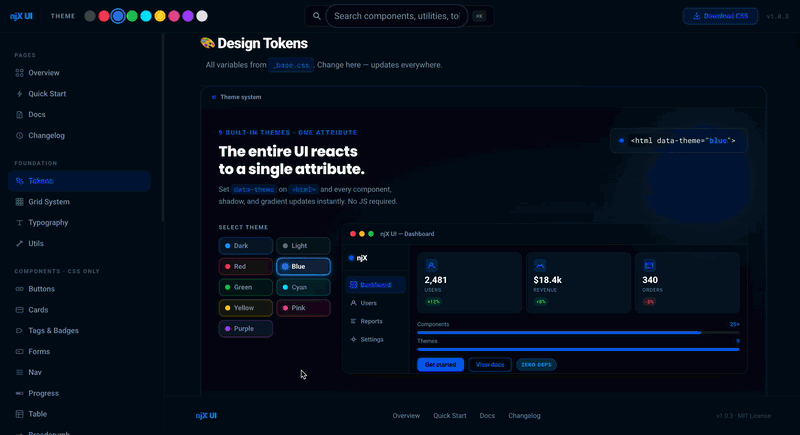The image size is (800, 435).
Task: Select the Green theme option
Action: click(x=245, y=288)
